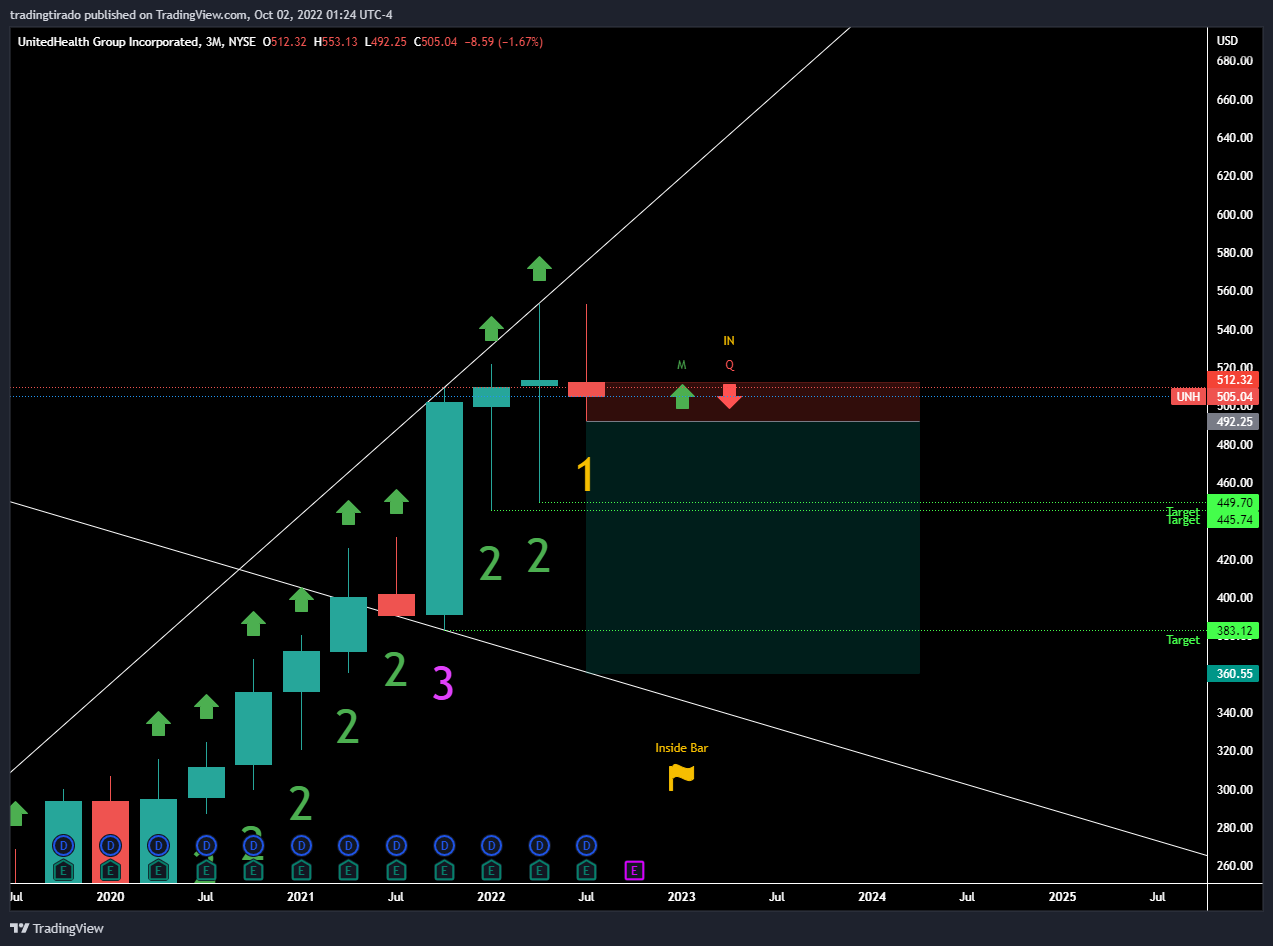Click the 2023 label on the time axis
Viewport: 1273px width, 946px height.
pos(682,897)
